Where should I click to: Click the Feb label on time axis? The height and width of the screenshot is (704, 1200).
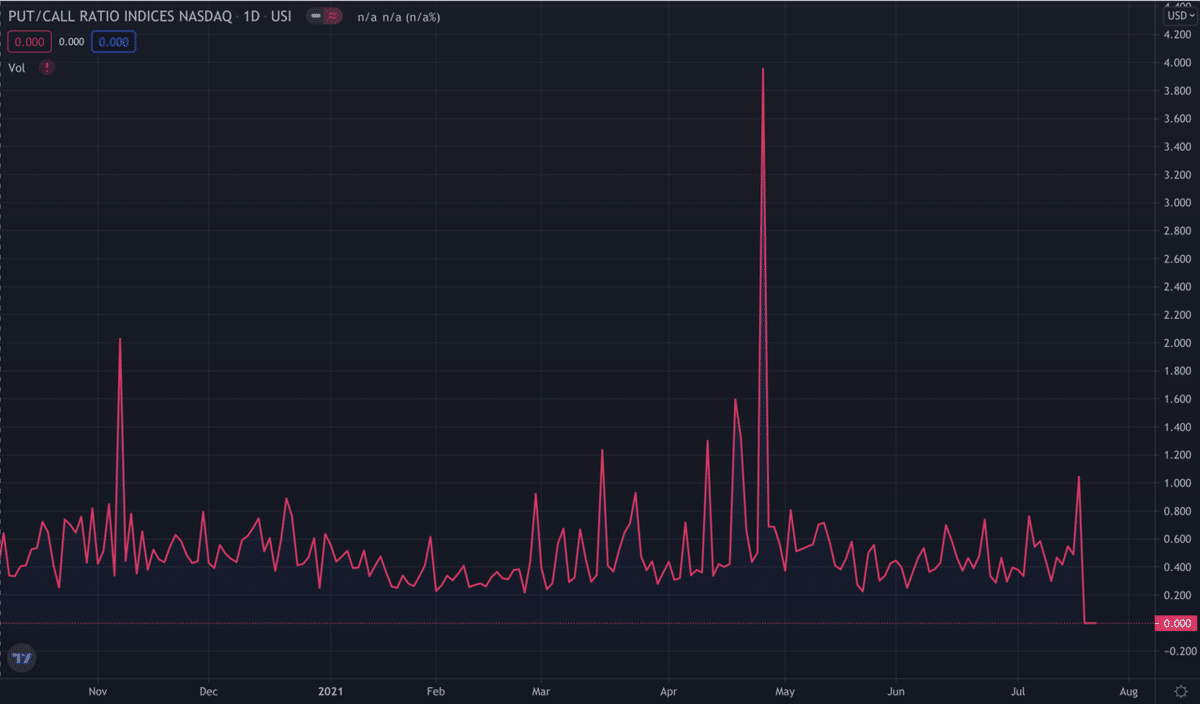pos(435,691)
